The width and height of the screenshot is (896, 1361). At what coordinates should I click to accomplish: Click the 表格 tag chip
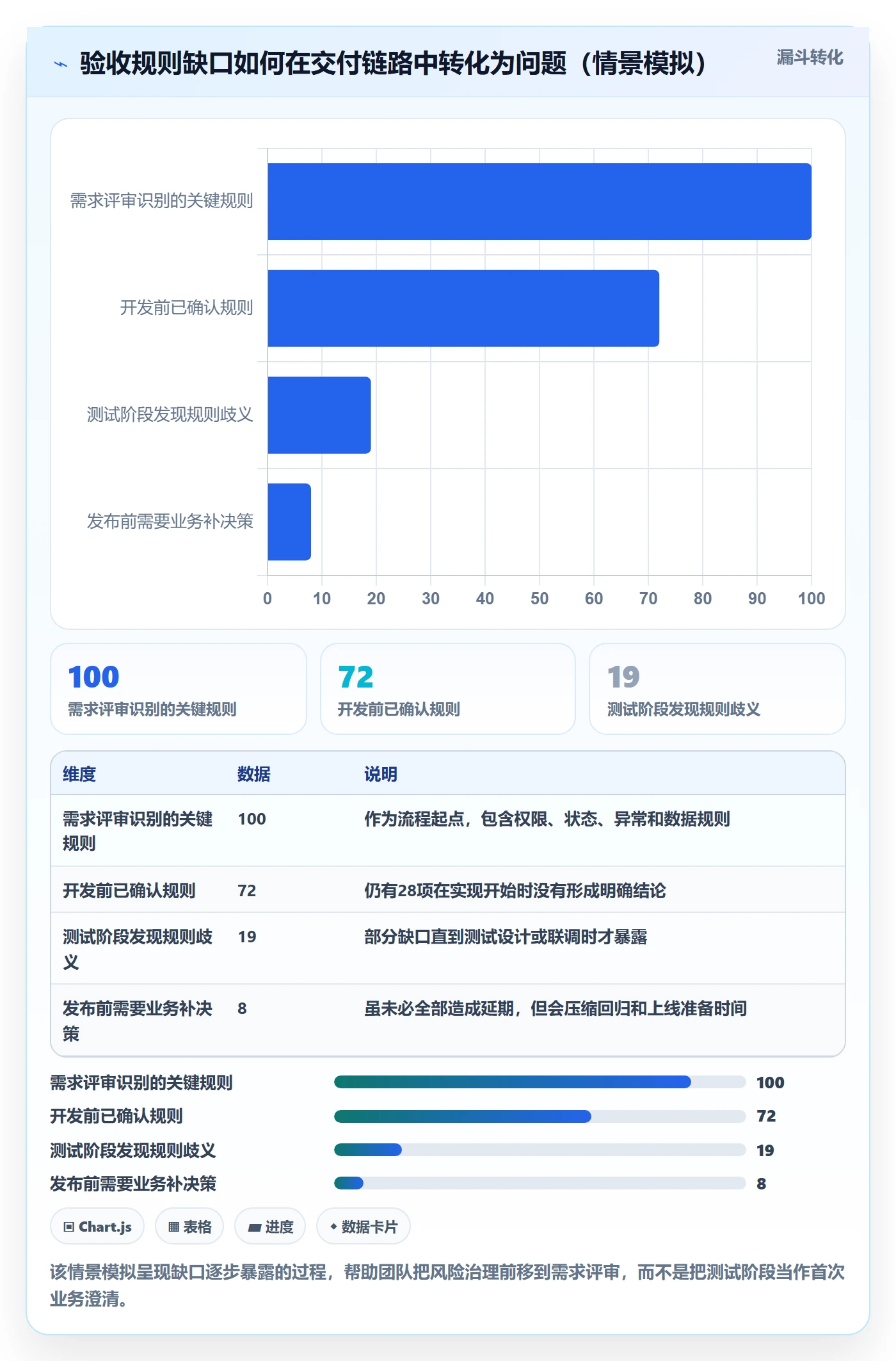189,1227
